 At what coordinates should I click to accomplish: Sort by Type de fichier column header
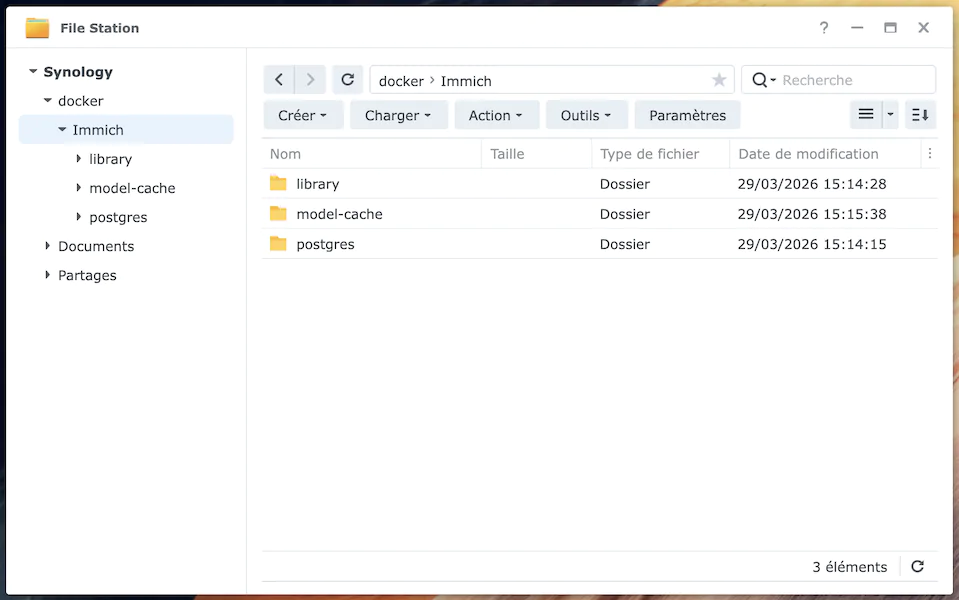click(661, 154)
